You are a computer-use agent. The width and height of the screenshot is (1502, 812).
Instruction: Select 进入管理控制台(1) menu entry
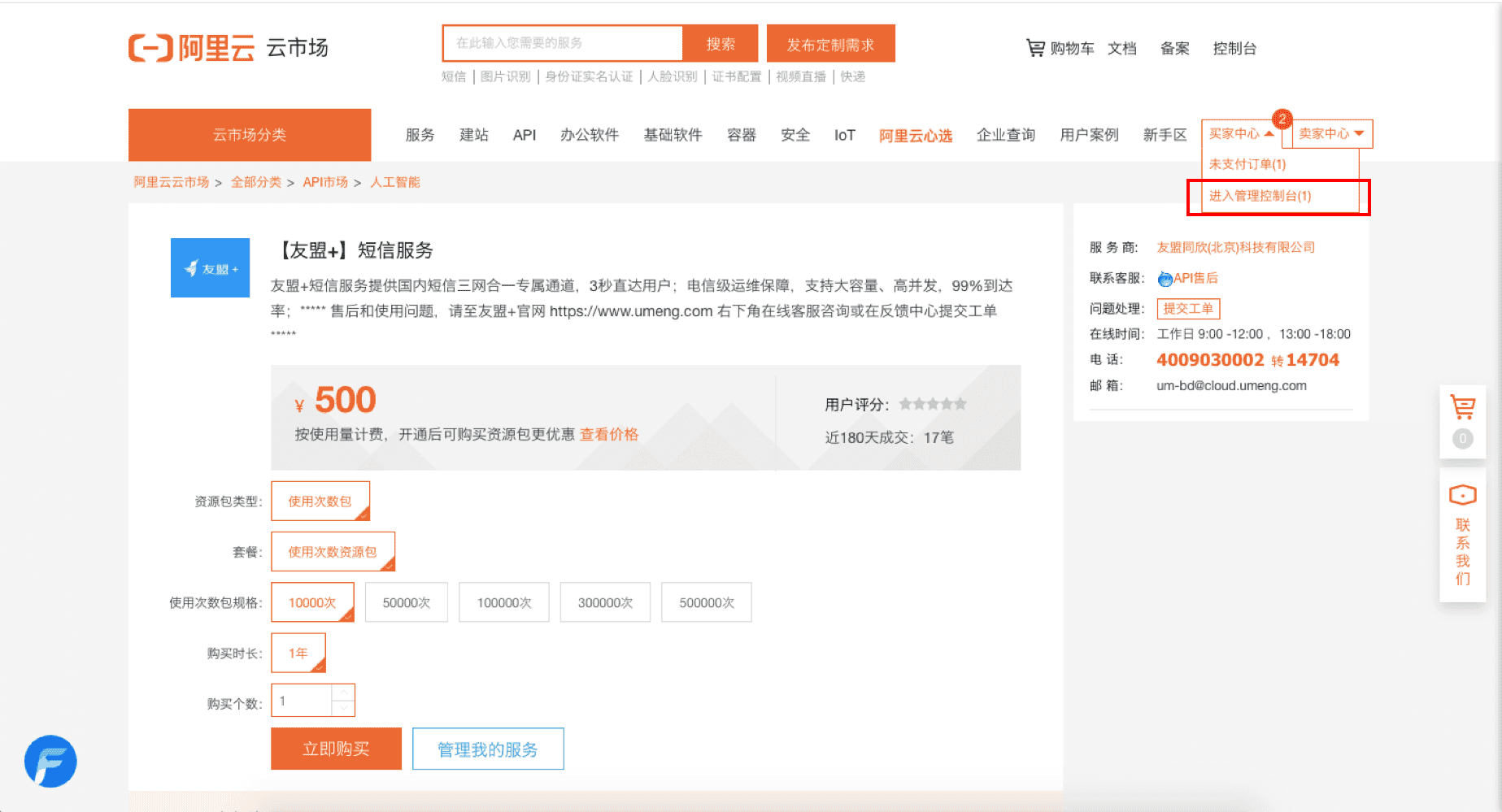(1260, 196)
